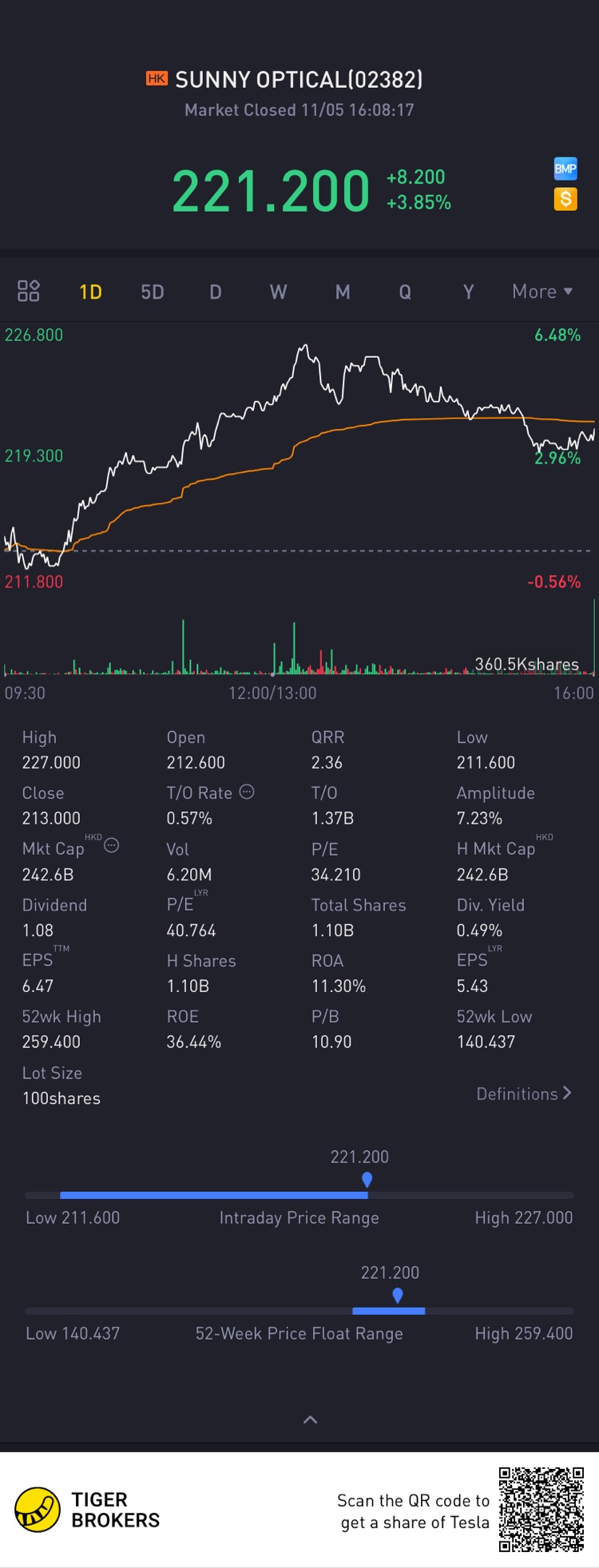Tap the blue BMP badge icon
This screenshot has width=599, height=1568.
tap(565, 168)
